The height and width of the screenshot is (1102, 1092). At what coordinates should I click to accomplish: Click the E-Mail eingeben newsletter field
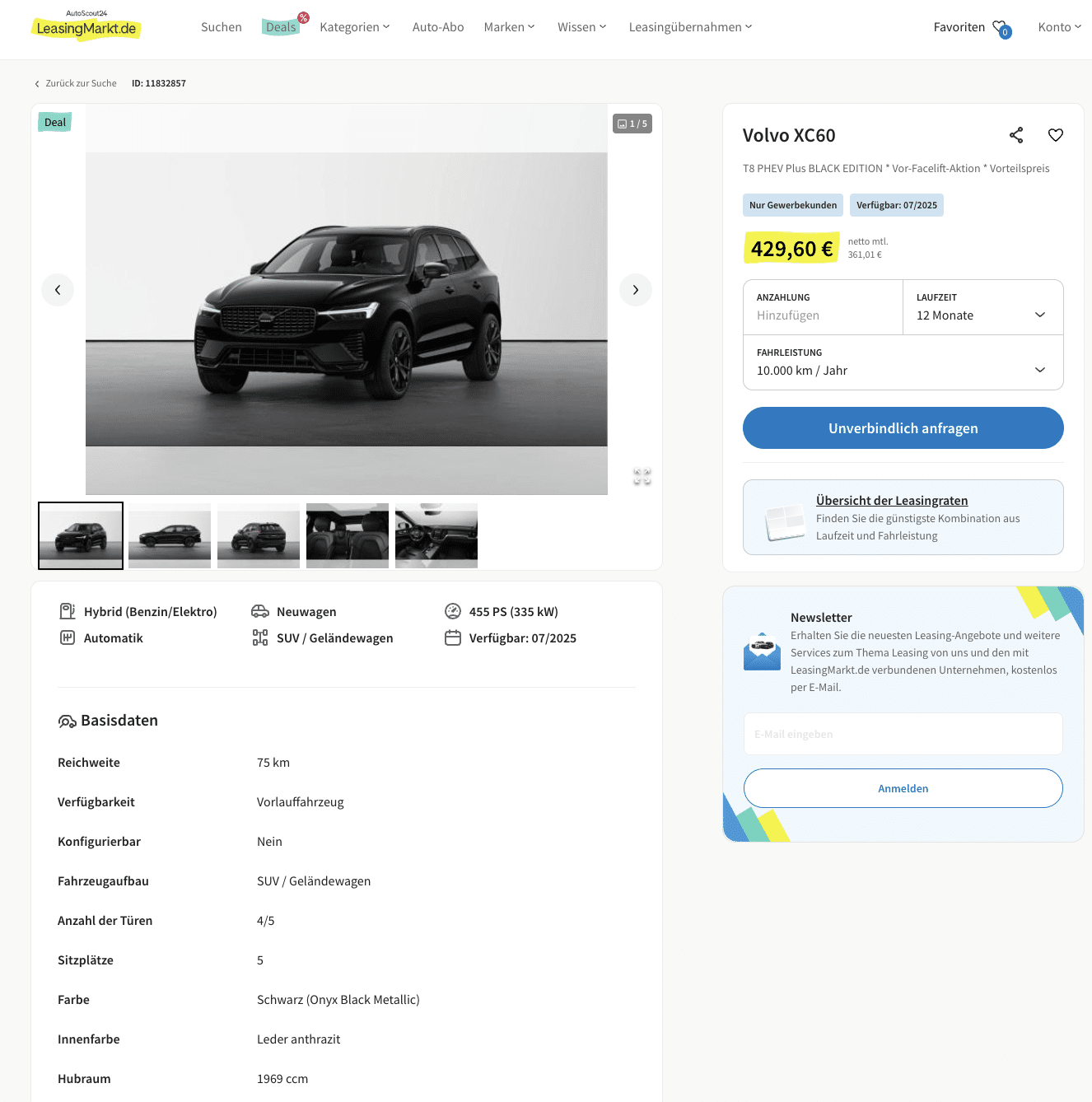point(903,734)
